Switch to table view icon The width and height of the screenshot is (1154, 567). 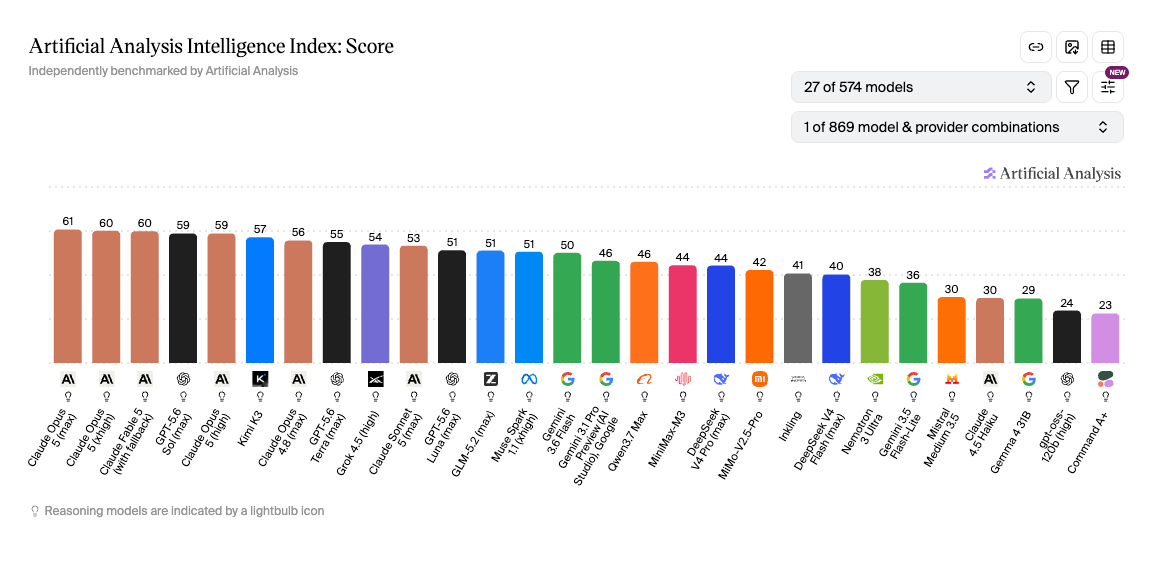(1108, 47)
